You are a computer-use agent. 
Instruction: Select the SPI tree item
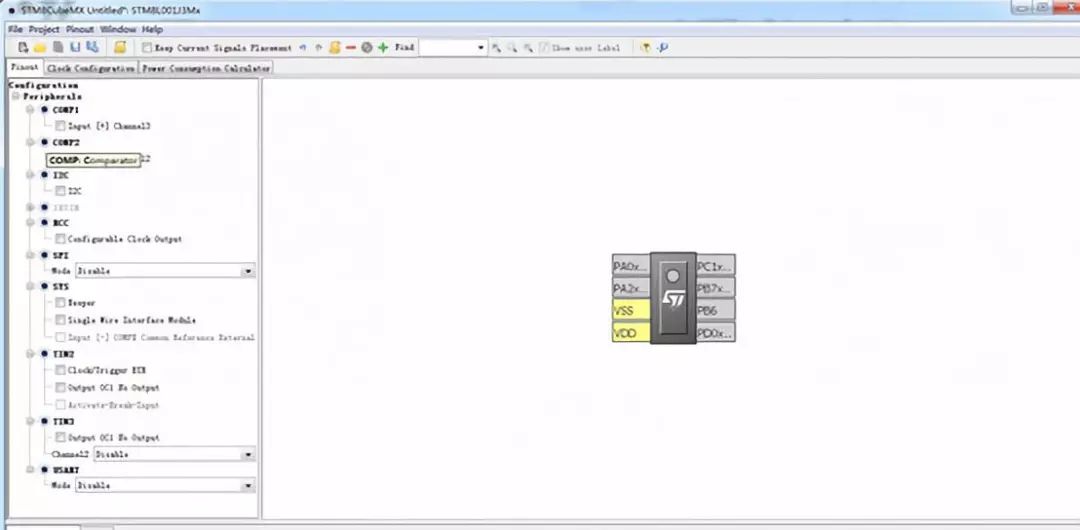(61, 255)
